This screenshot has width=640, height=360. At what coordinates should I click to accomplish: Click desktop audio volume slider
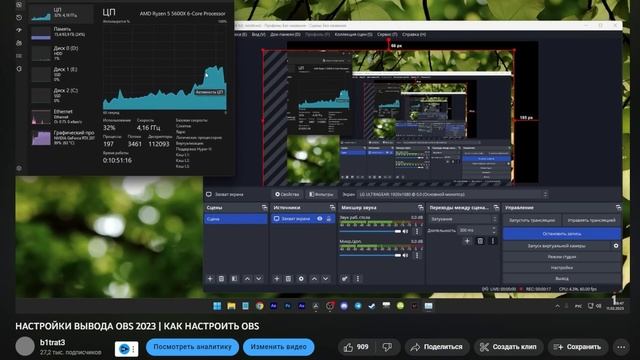(370, 231)
